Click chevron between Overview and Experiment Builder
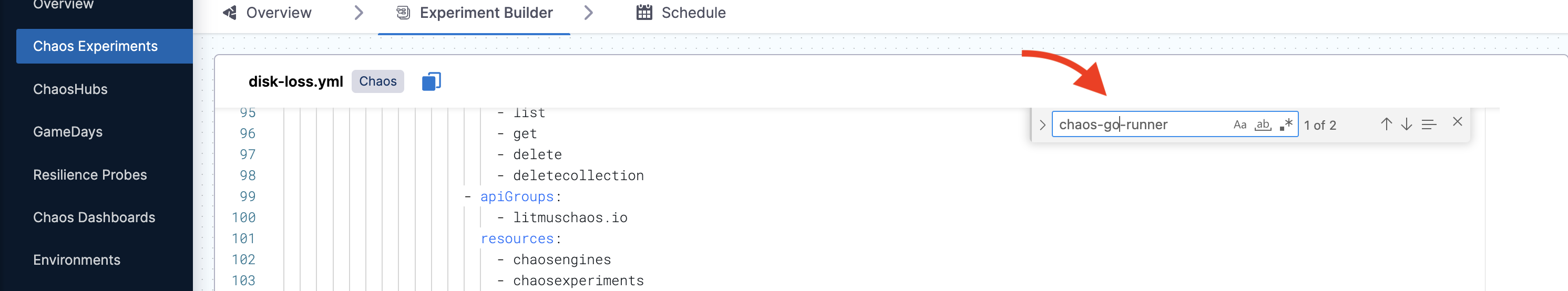This screenshot has width=1568, height=291. pos(358,13)
